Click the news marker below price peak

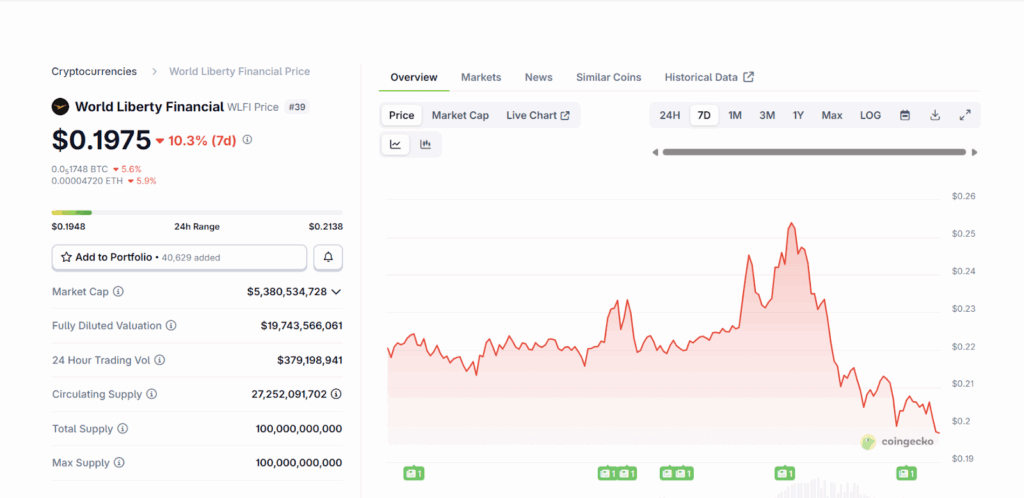(x=784, y=473)
